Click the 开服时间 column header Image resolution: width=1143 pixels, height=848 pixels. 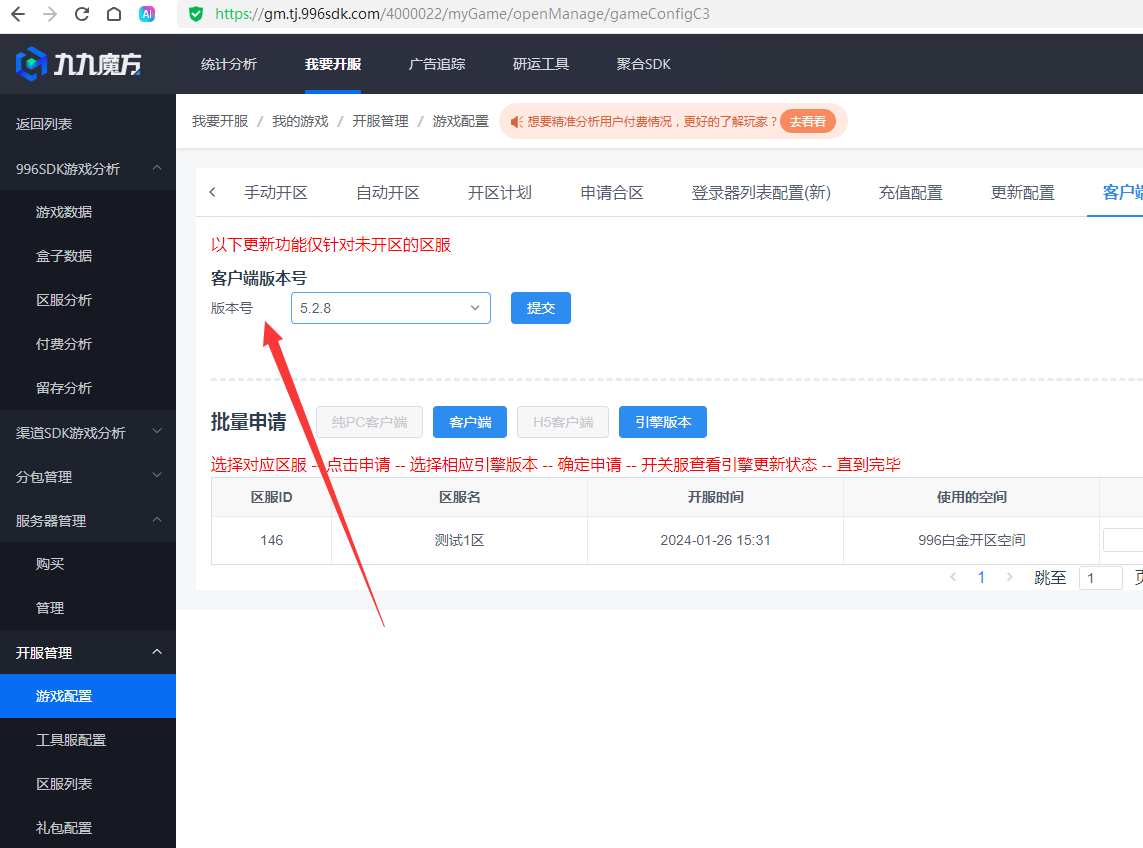tap(715, 497)
